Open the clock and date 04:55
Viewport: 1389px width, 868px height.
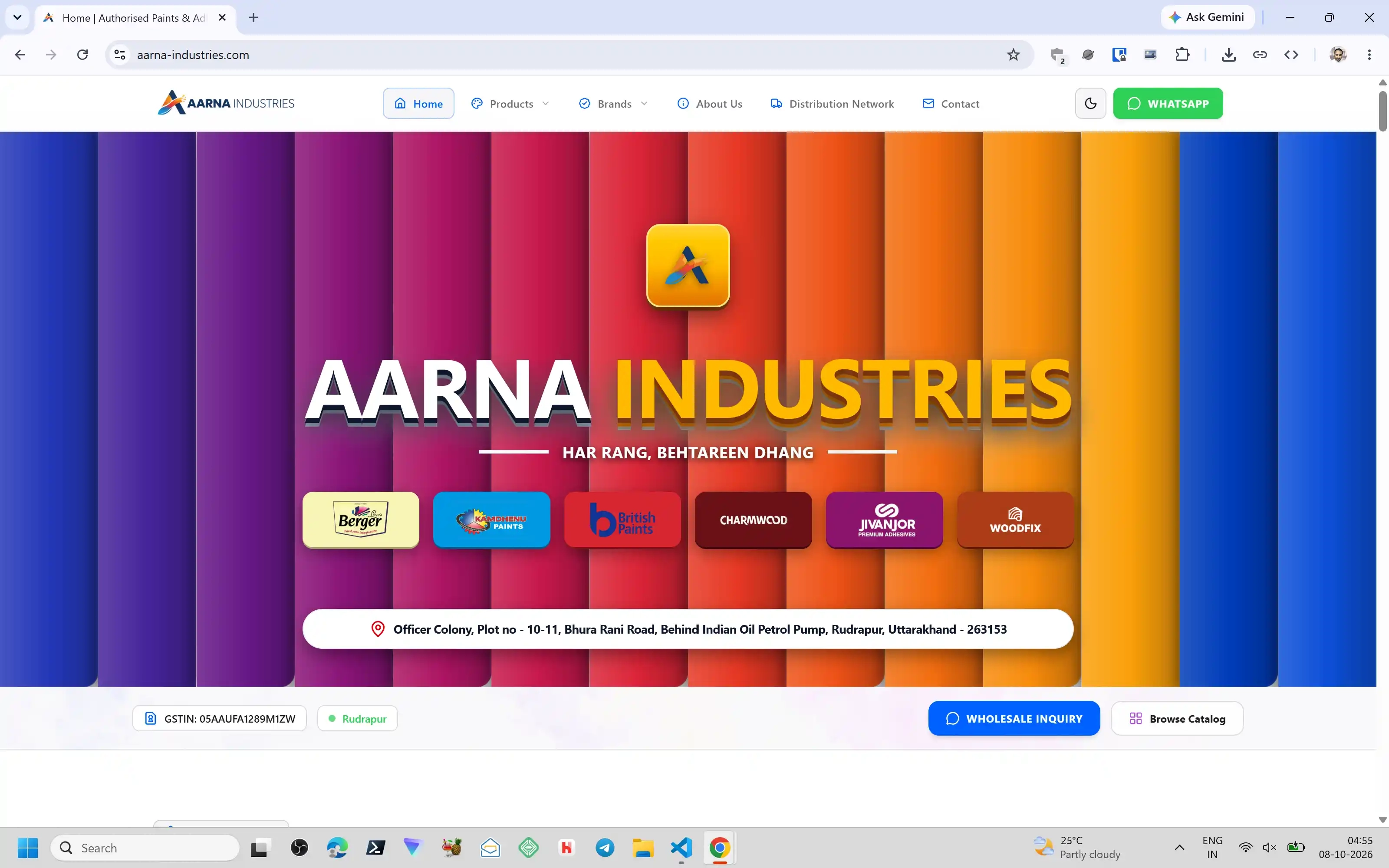(x=1346, y=847)
